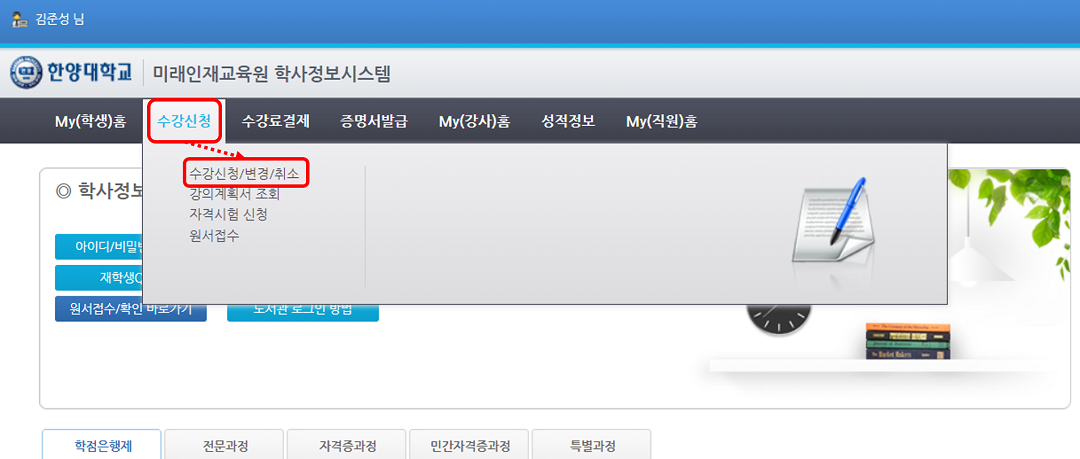This screenshot has height=459, width=1080.
Task: Click the Hanyang University emblem logo
Action: (x=26, y=73)
